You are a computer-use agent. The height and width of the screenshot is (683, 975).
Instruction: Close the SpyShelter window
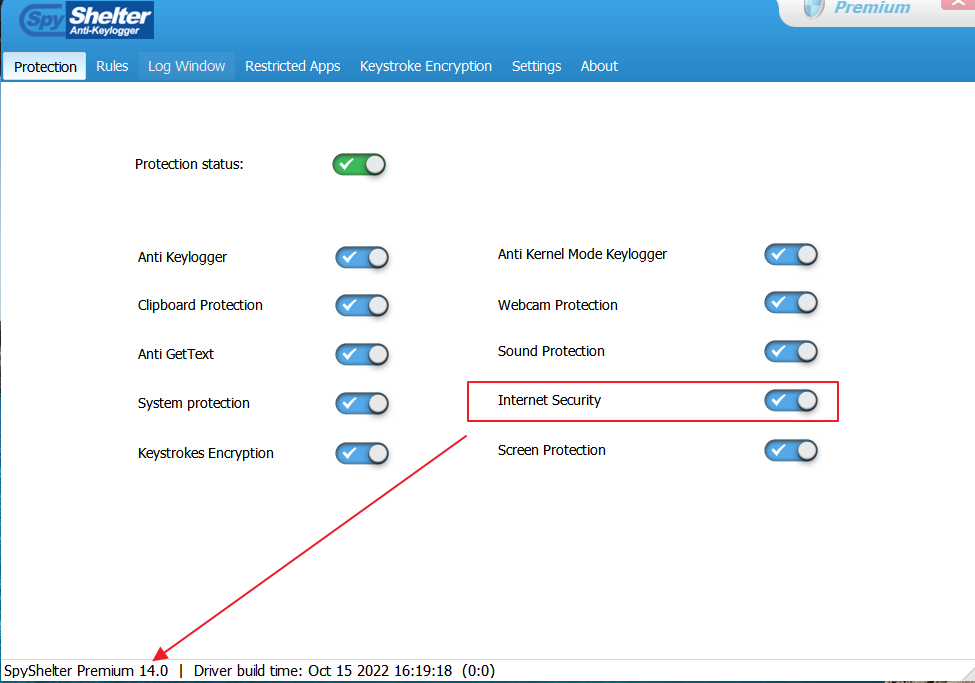point(959,4)
